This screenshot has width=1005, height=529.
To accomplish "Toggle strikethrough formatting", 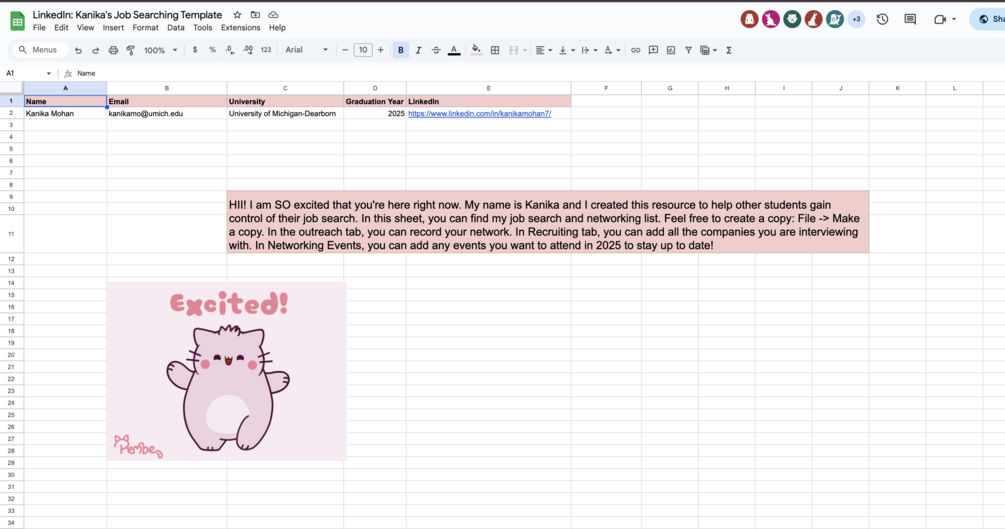I will point(436,50).
